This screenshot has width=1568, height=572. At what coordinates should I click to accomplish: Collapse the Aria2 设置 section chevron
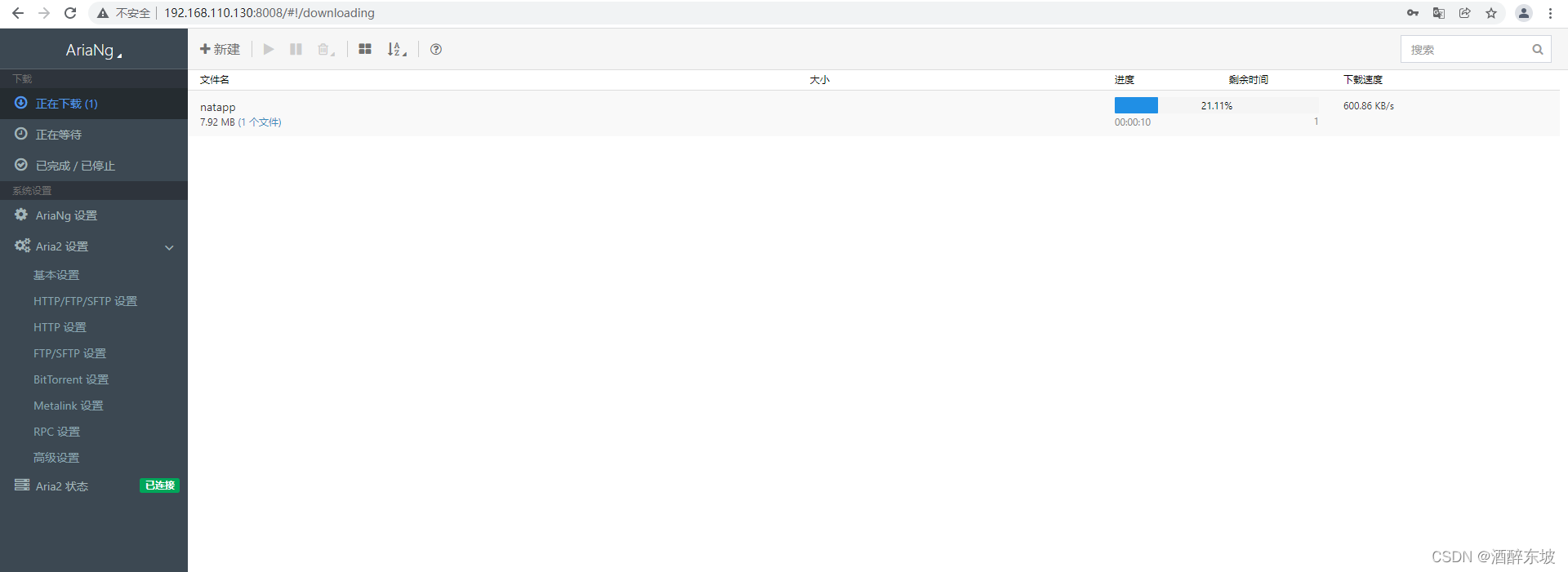pyautogui.click(x=169, y=247)
